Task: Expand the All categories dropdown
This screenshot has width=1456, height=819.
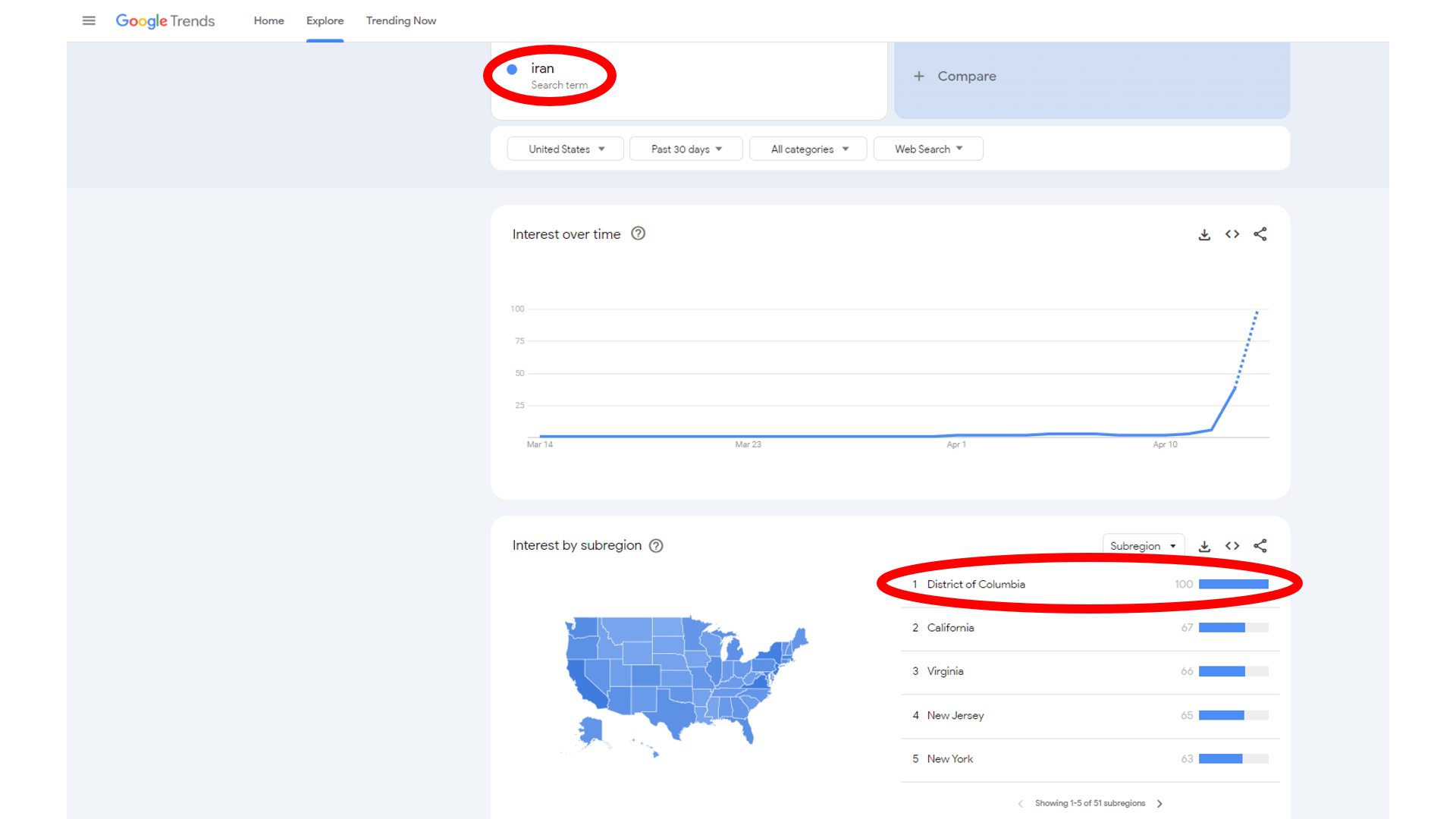Action: coord(809,149)
